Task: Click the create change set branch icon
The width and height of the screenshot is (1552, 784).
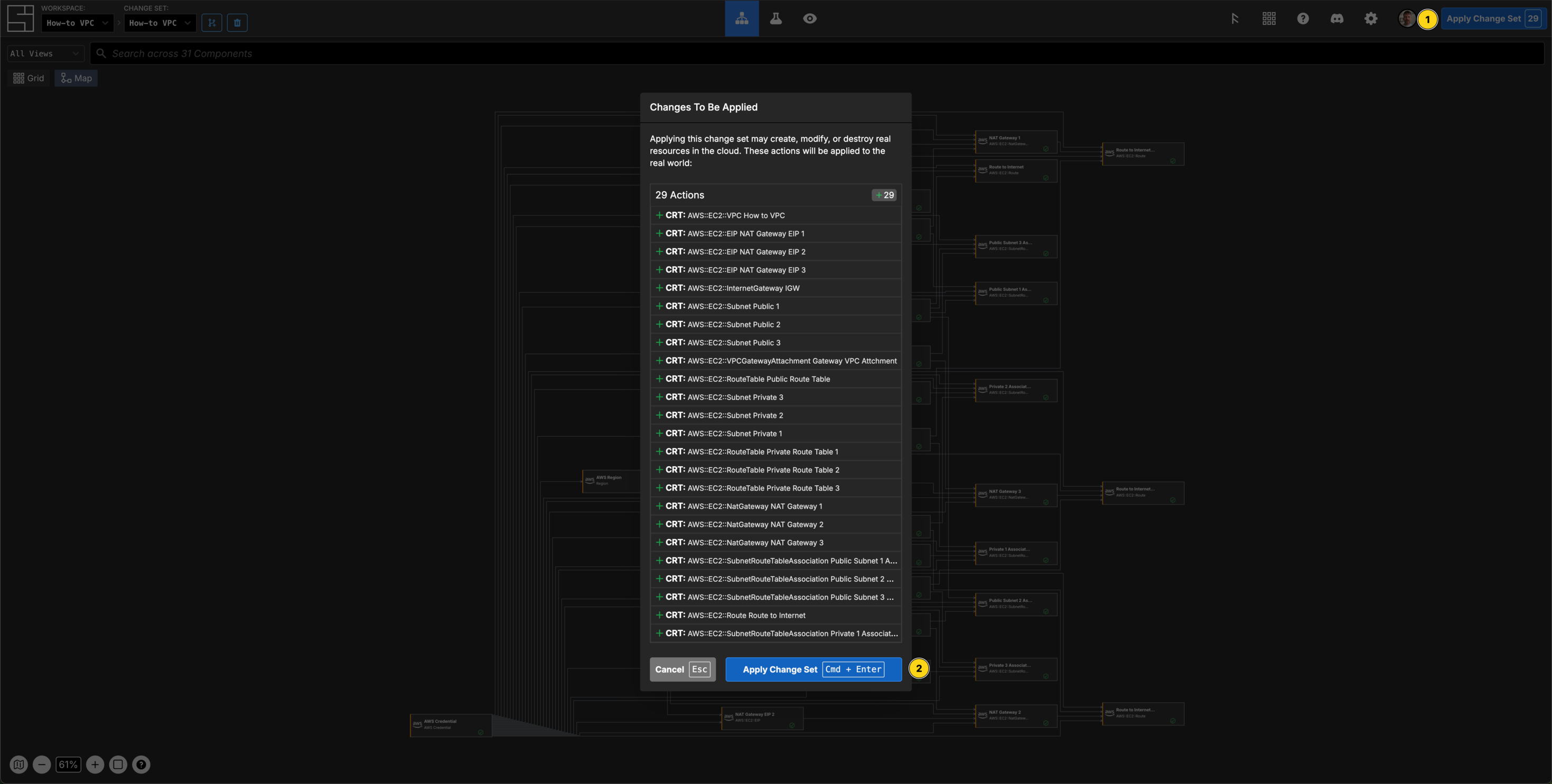Action: 211,23
